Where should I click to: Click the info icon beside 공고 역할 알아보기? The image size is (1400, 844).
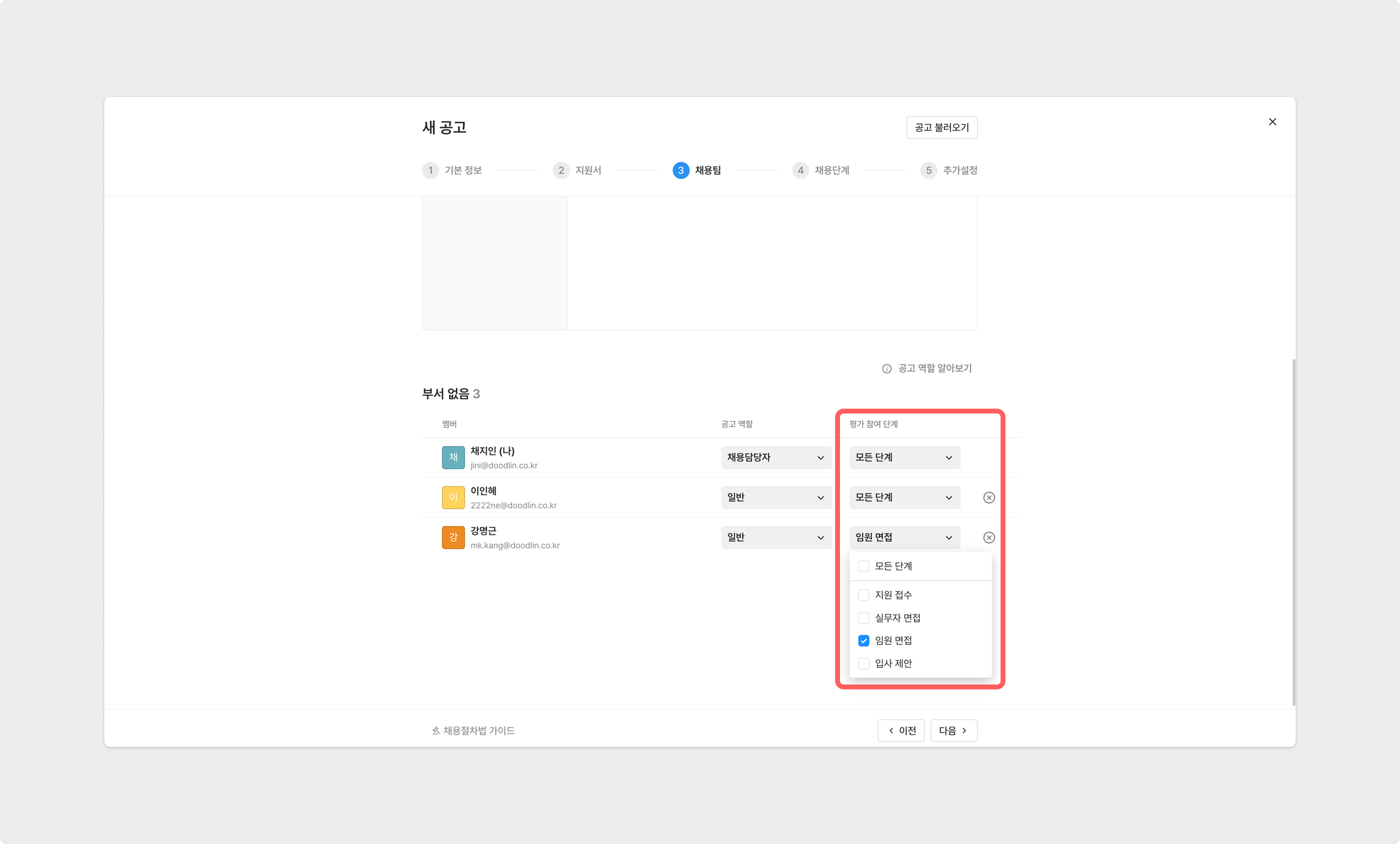point(886,369)
